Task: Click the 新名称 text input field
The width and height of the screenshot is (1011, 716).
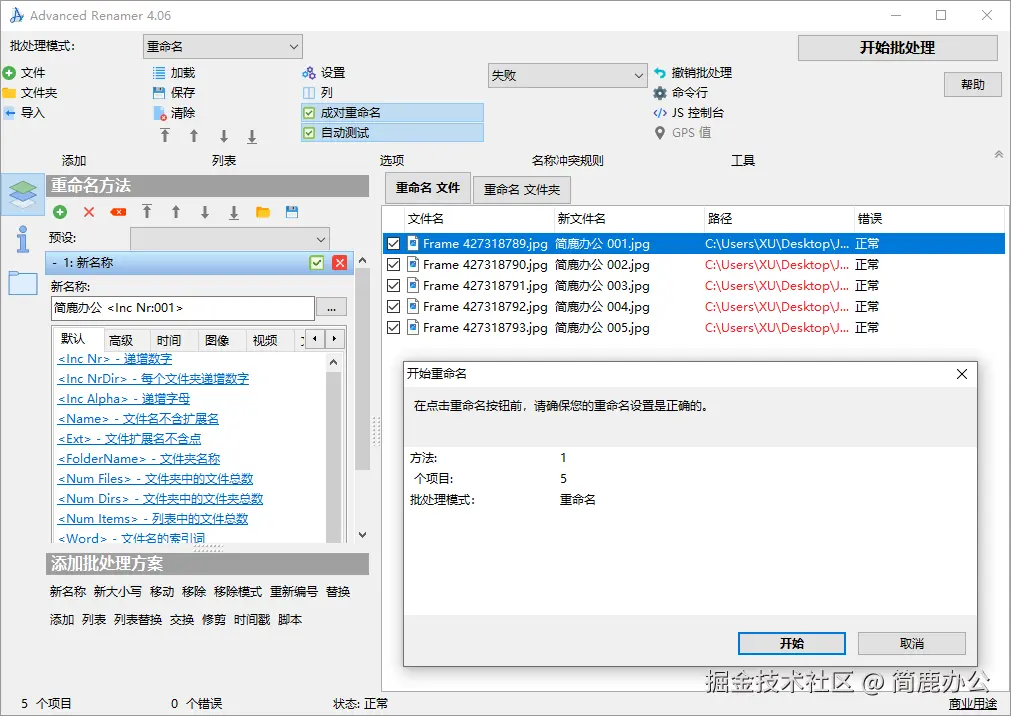Action: [182, 308]
